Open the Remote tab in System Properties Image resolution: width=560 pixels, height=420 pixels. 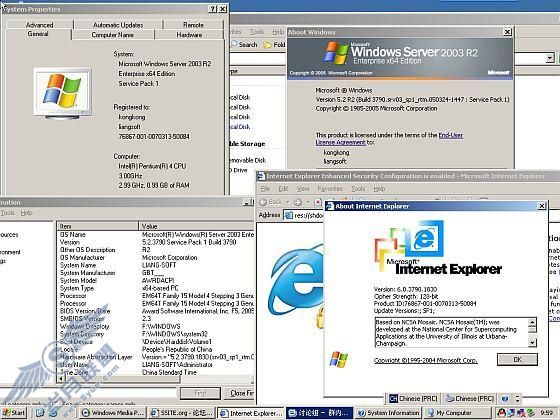[193, 25]
